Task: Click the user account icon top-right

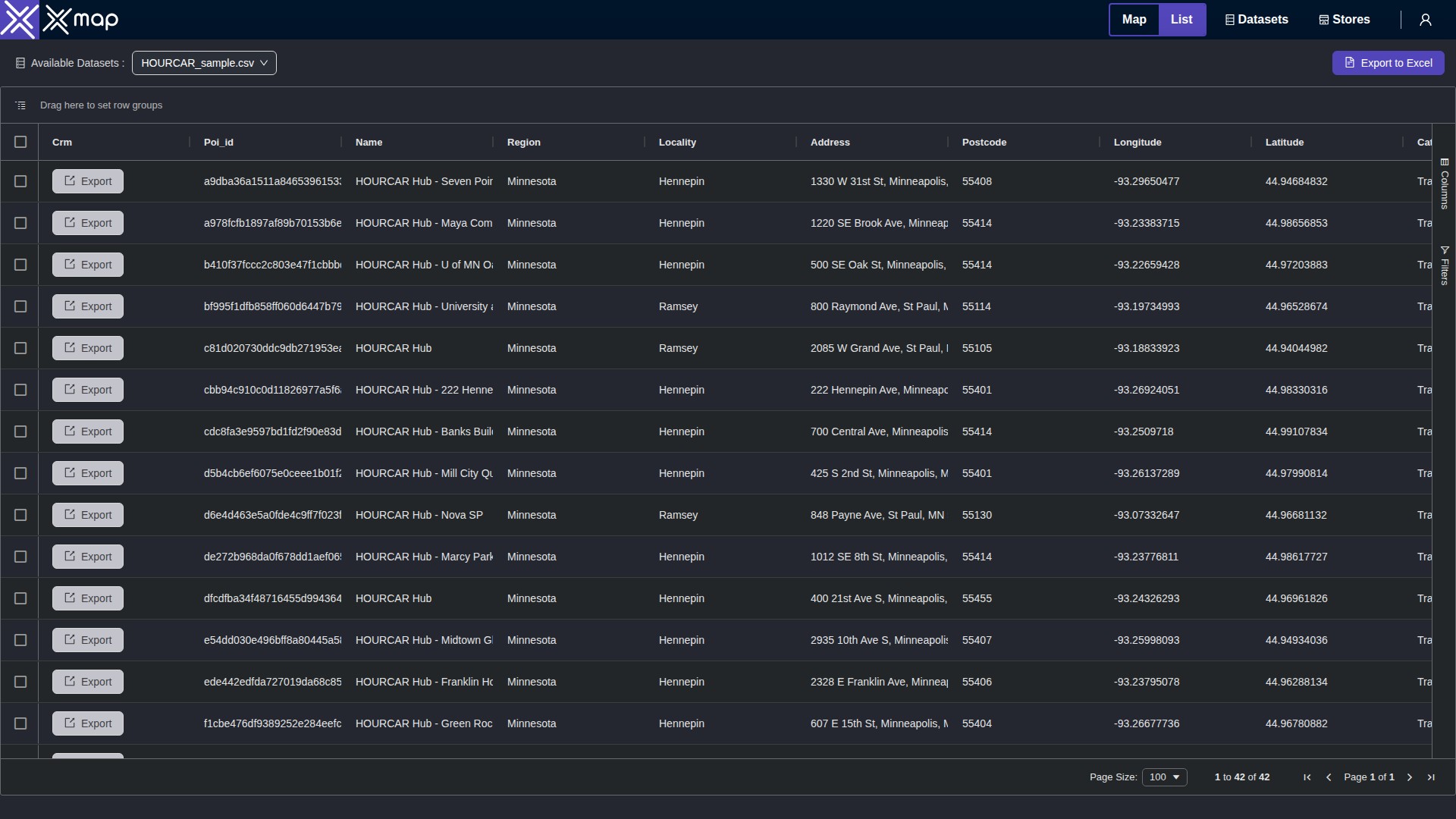Action: [1425, 19]
